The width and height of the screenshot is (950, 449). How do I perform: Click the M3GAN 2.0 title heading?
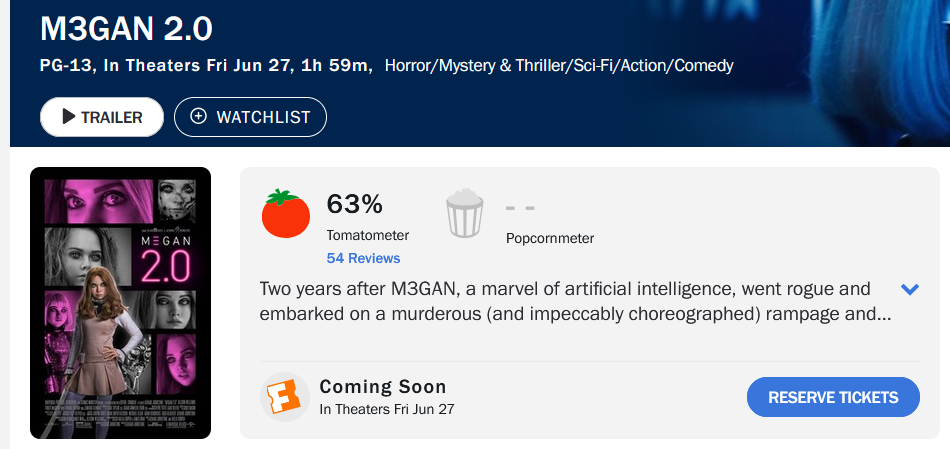coord(126,28)
